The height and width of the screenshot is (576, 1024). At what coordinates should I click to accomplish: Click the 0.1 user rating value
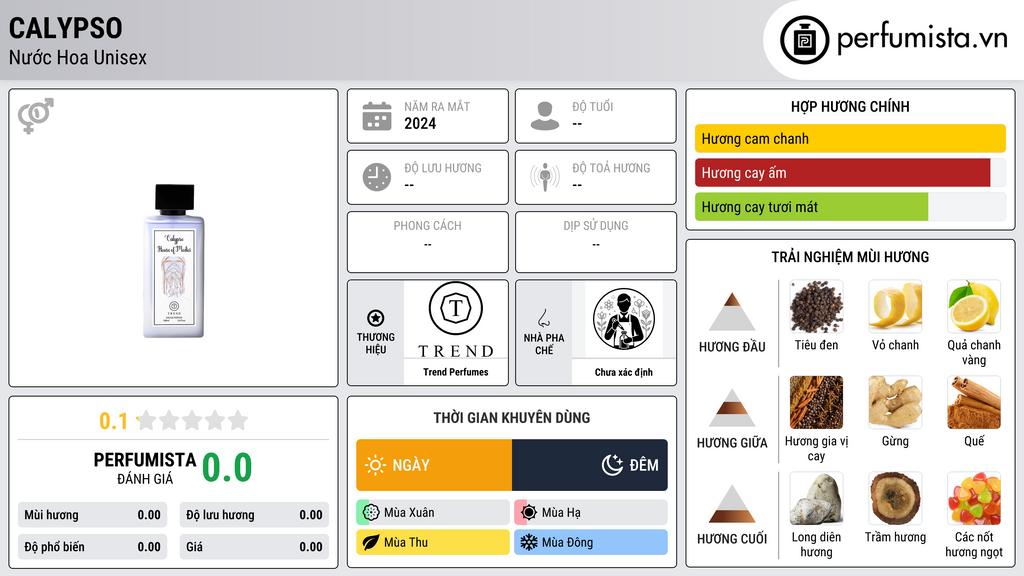point(113,421)
